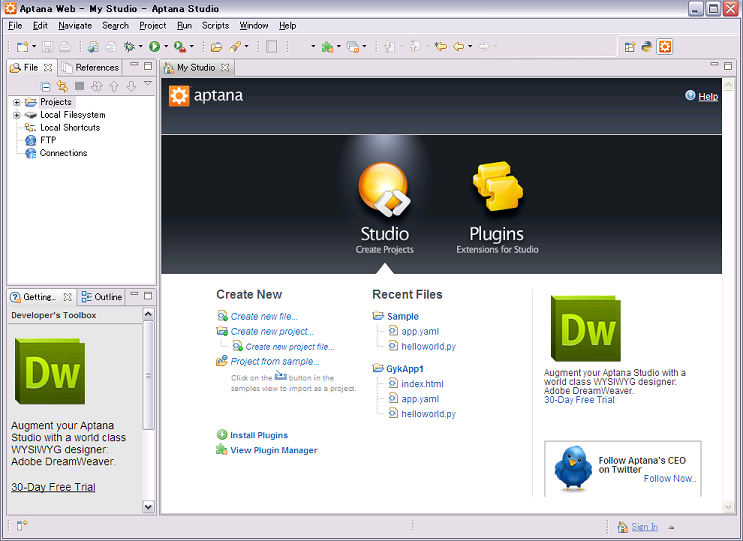Select FTP in the File tree
The width and height of the screenshot is (743, 541).
48,140
